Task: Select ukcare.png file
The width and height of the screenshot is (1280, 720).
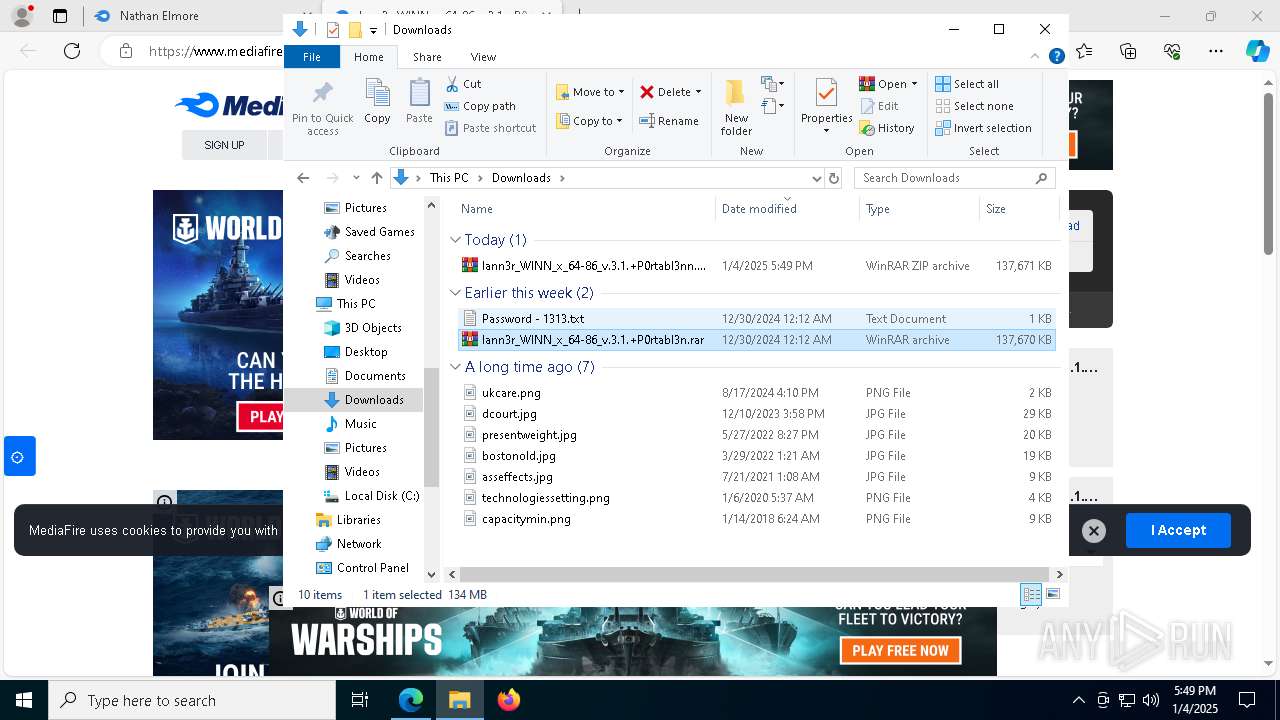Action: [x=756, y=393]
